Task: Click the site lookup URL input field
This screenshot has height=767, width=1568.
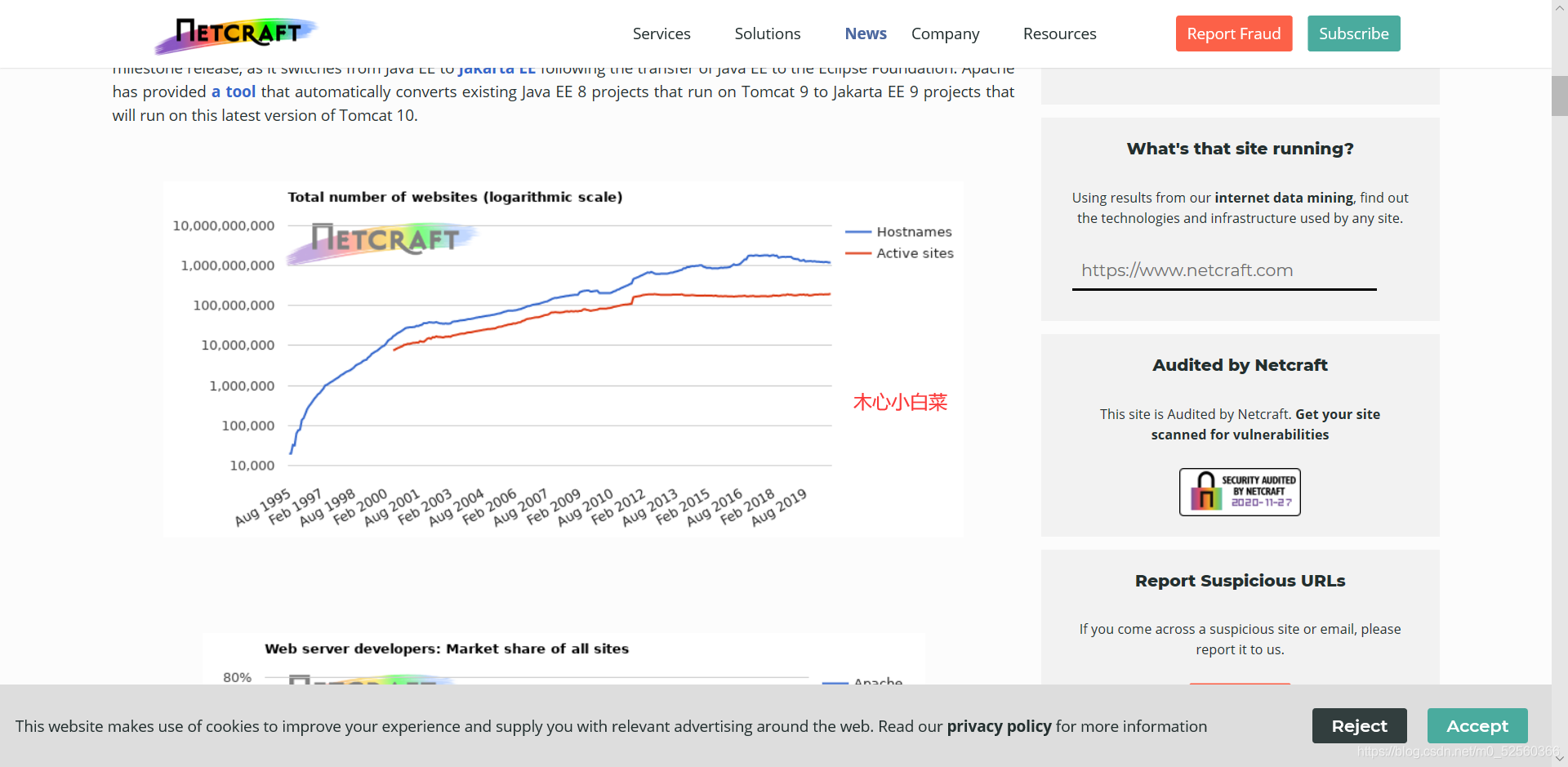Action: coord(1223,270)
